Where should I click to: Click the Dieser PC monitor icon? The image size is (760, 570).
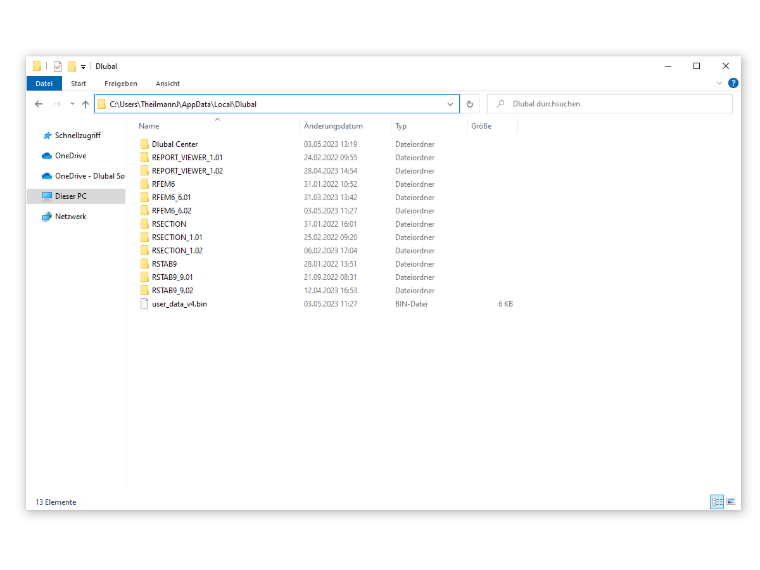tap(47, 196)
